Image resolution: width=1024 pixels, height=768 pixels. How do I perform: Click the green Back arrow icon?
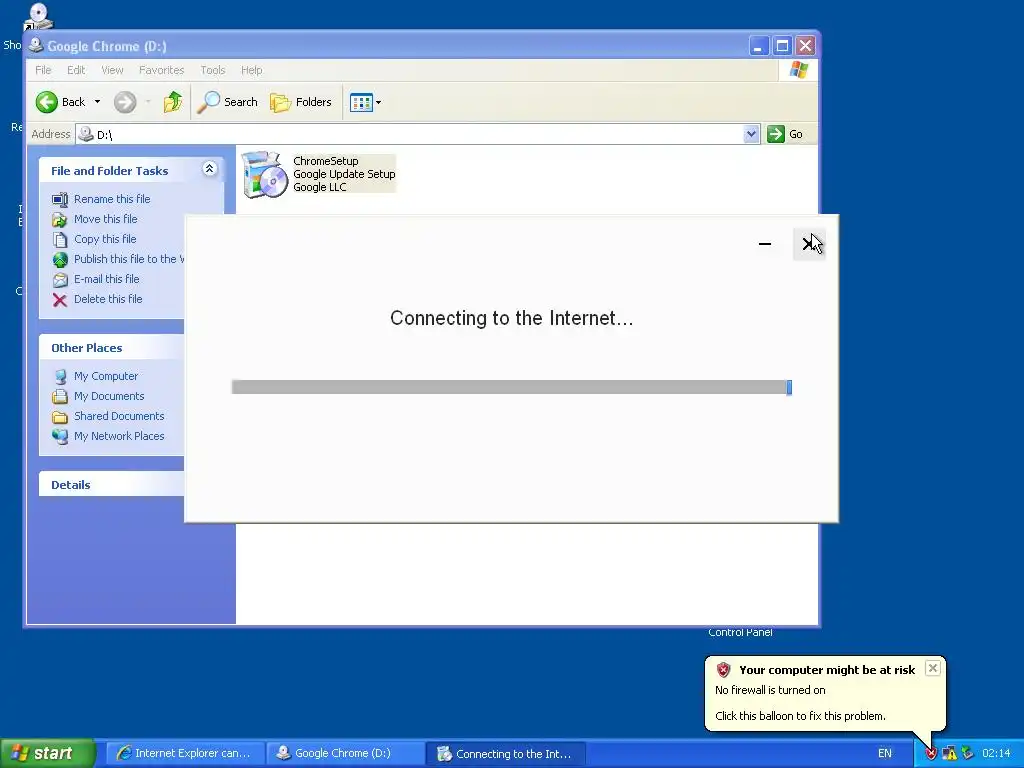[x=47, y=102]
